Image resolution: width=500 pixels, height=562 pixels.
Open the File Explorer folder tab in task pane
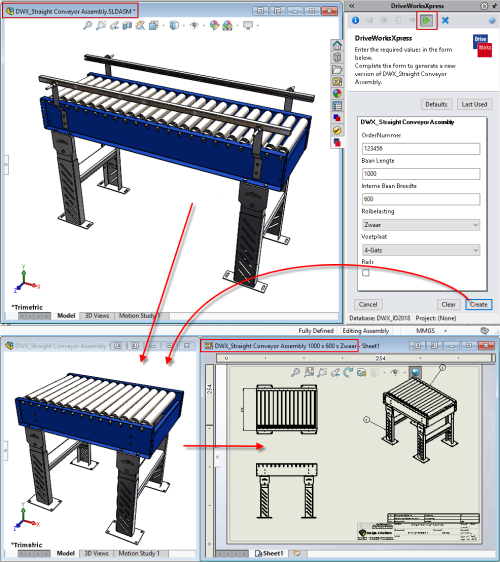tap(337, 70)
